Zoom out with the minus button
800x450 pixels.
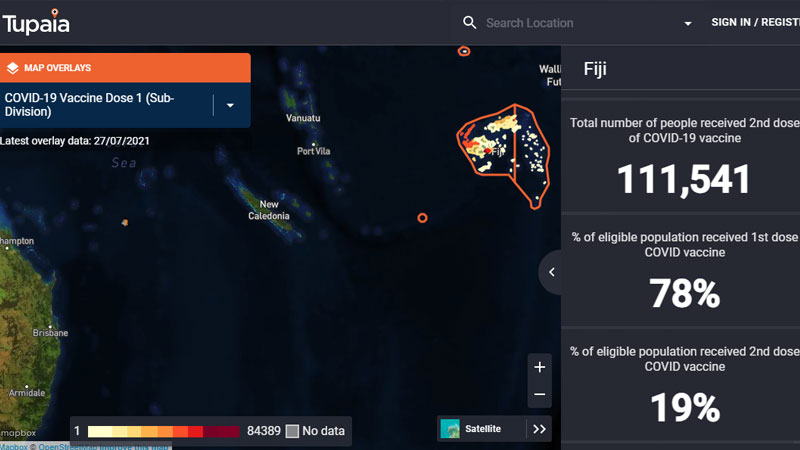click(539, 394)
